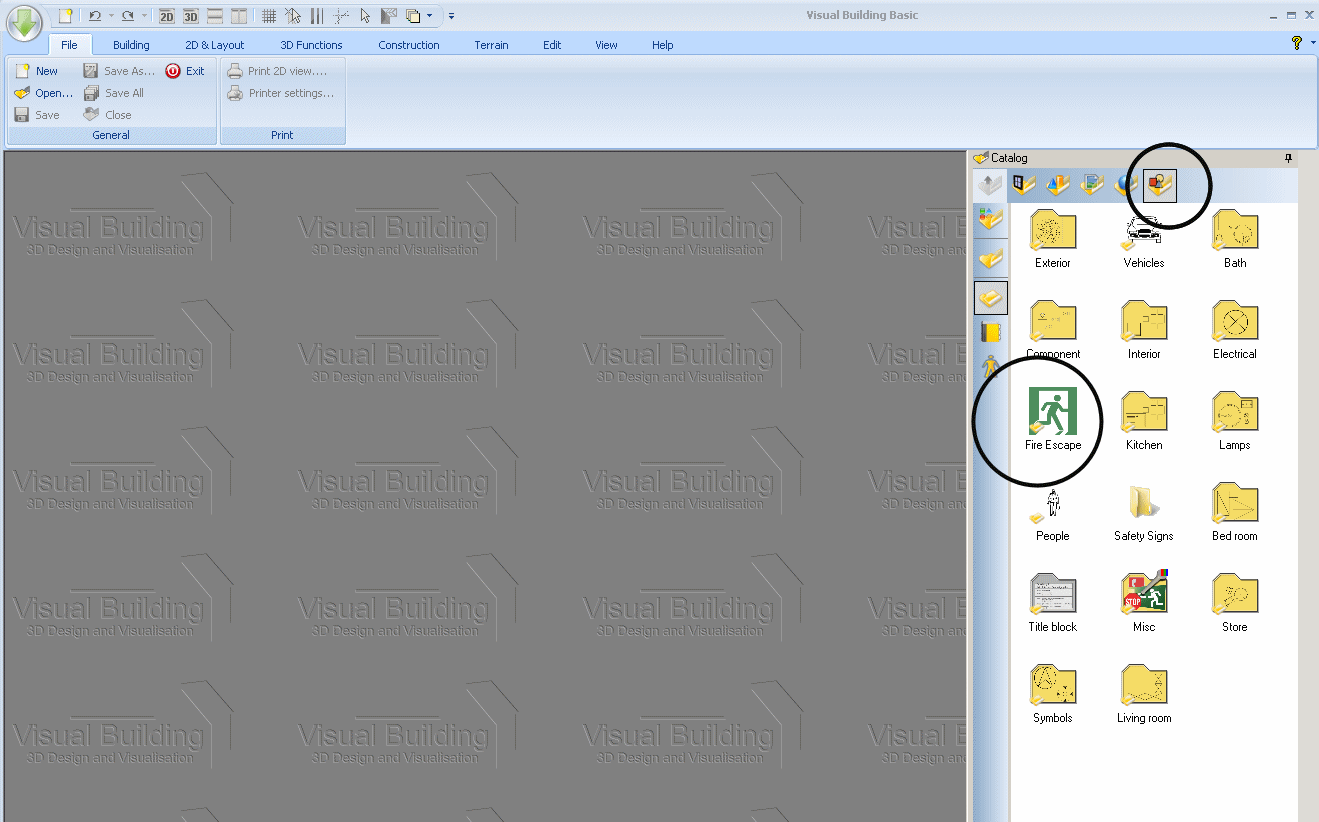The image size is (1319, 822).
Task: Open the 2D & Layout ribbon tab
Action: click(x=215, y=45)
